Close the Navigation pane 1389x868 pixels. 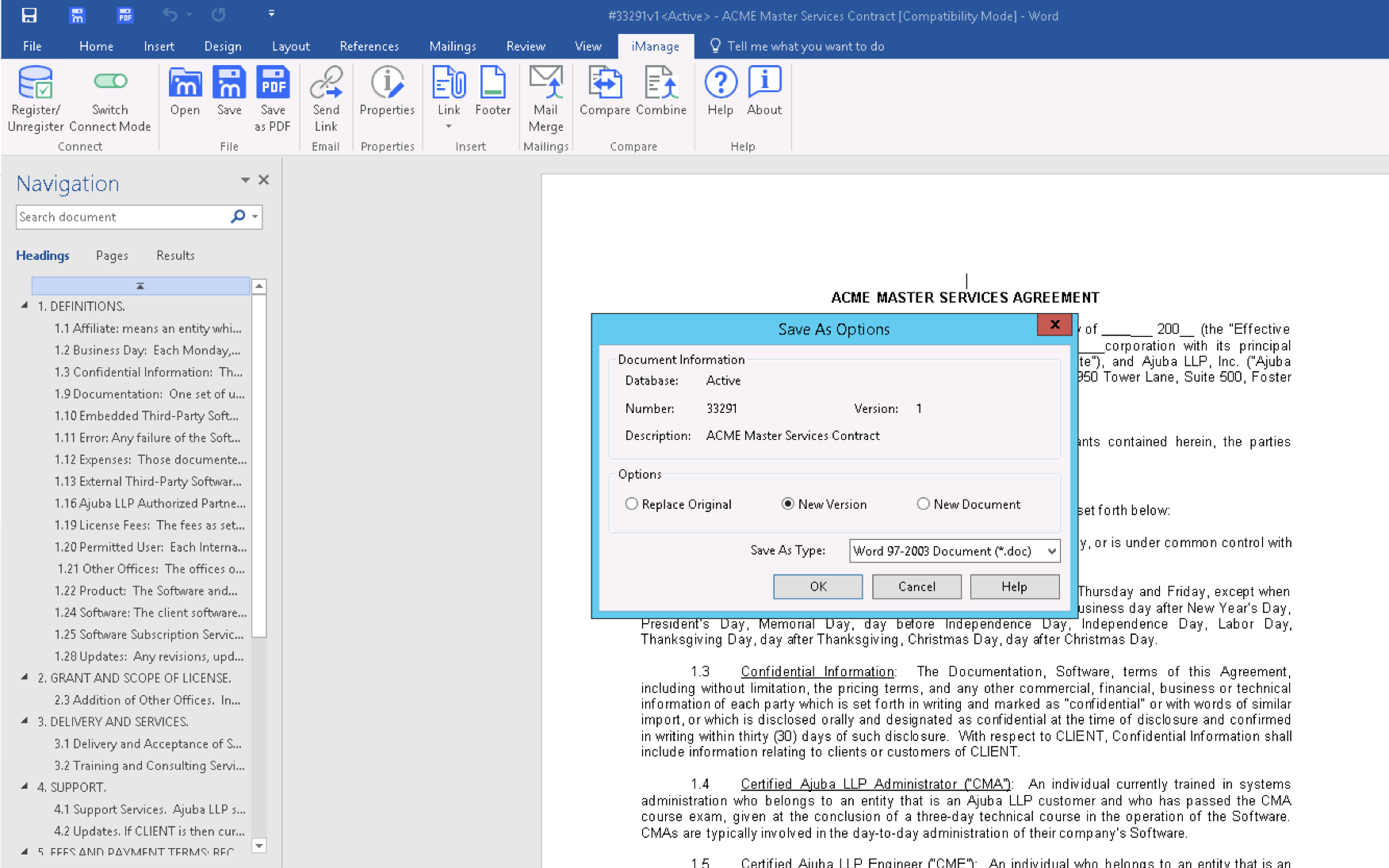[x=264, y=180]
